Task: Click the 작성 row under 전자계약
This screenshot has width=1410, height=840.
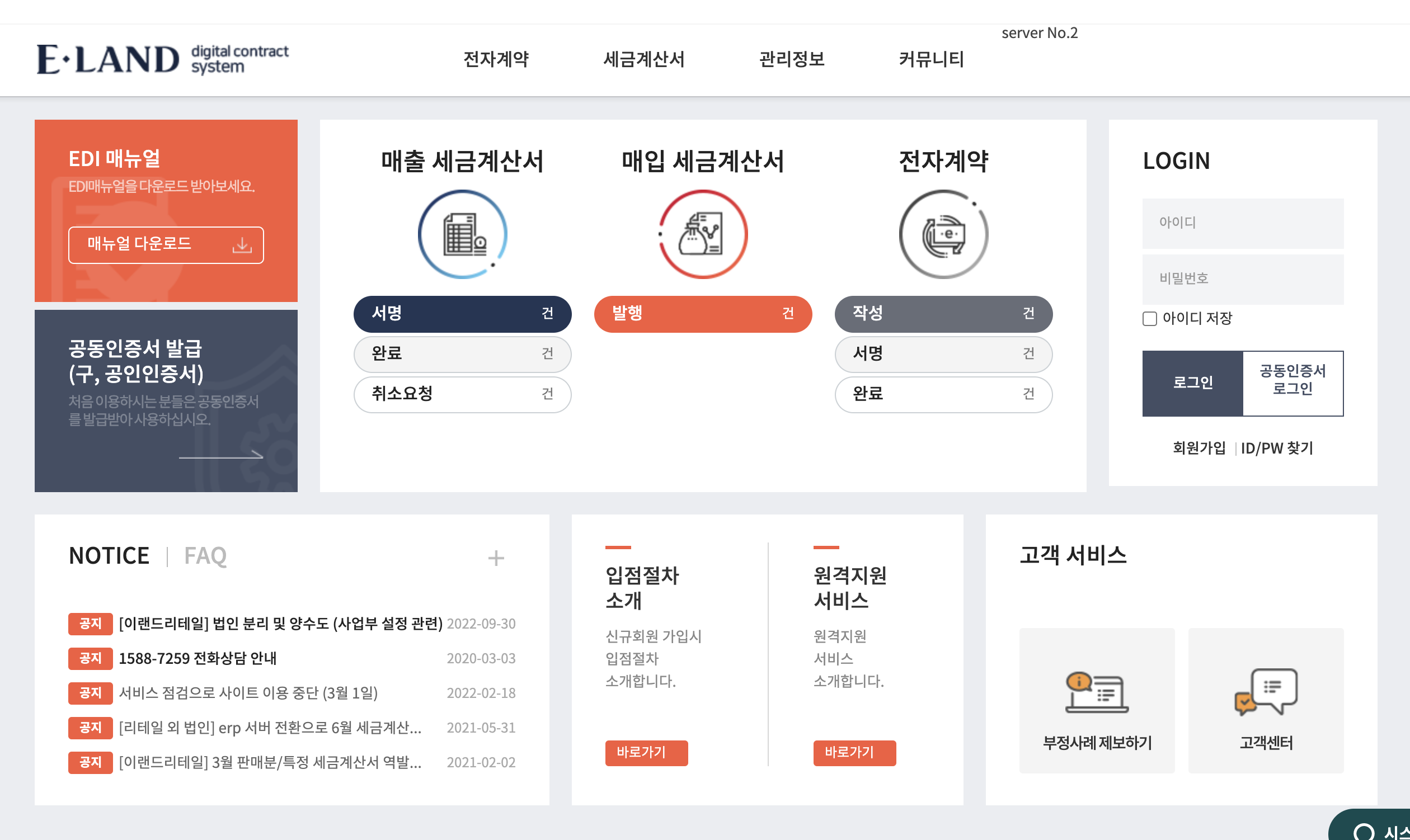Action: [x=943, y=314]
